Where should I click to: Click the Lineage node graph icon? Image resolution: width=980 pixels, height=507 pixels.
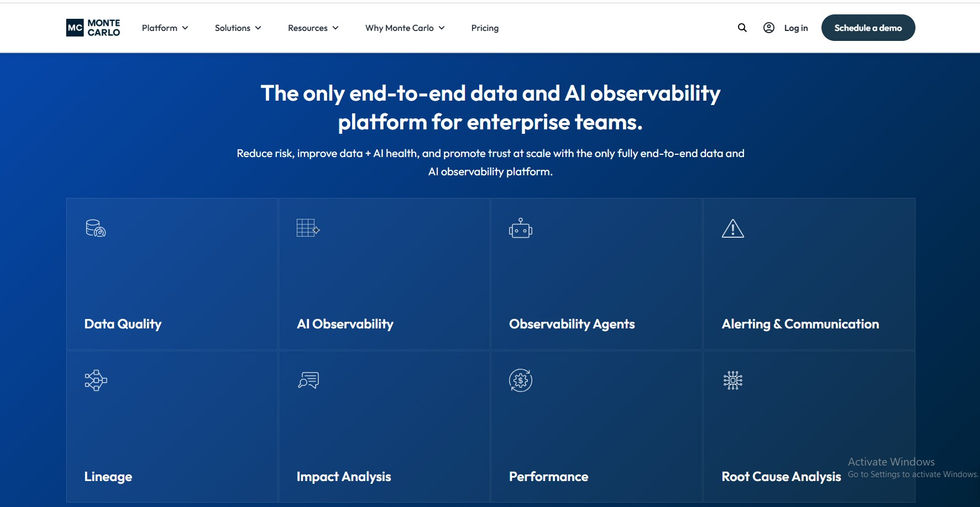pos(95,380)
